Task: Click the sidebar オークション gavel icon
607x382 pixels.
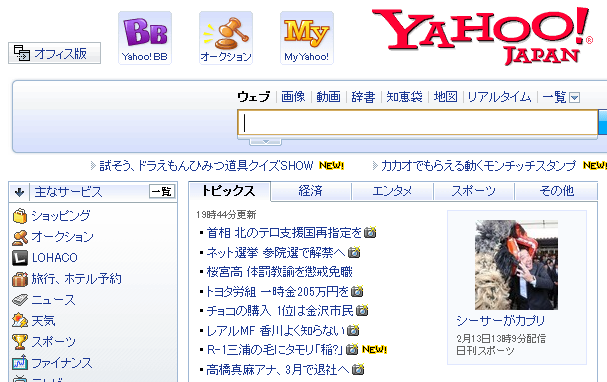Action: (x=20, y=237)
